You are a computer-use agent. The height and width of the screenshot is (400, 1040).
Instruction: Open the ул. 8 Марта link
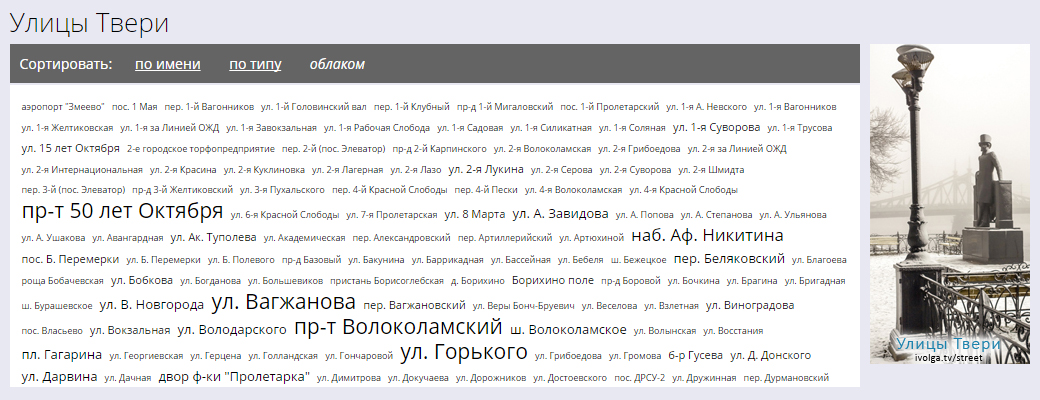click(x=474, y=214)
